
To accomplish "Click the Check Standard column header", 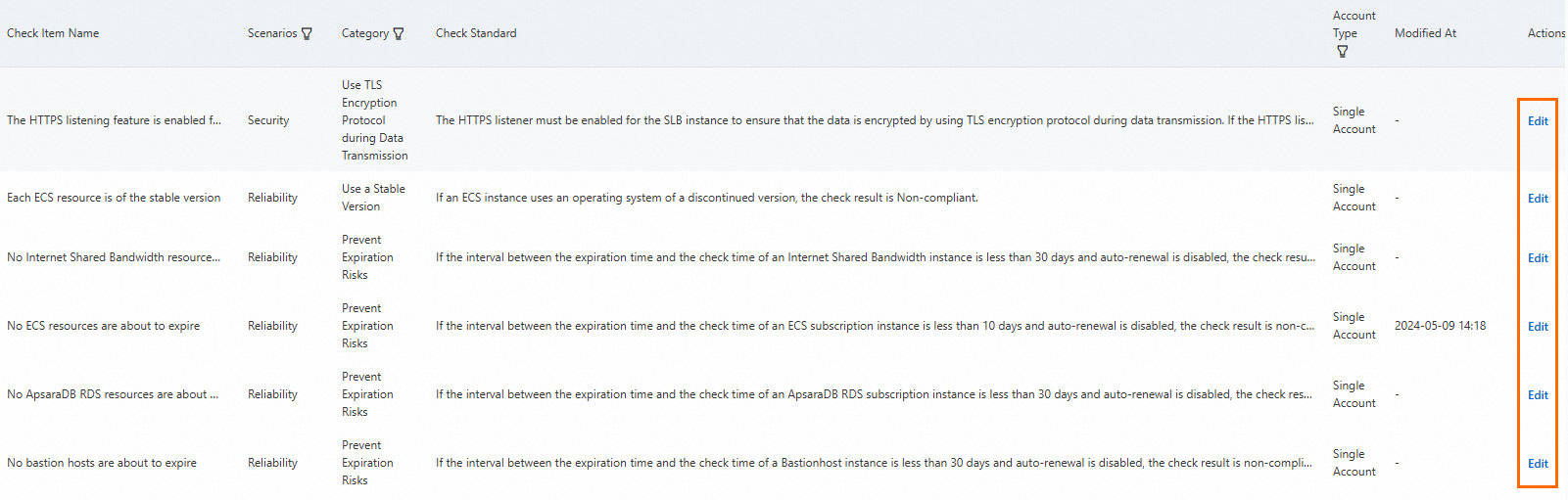I will (x=476, y=33).
